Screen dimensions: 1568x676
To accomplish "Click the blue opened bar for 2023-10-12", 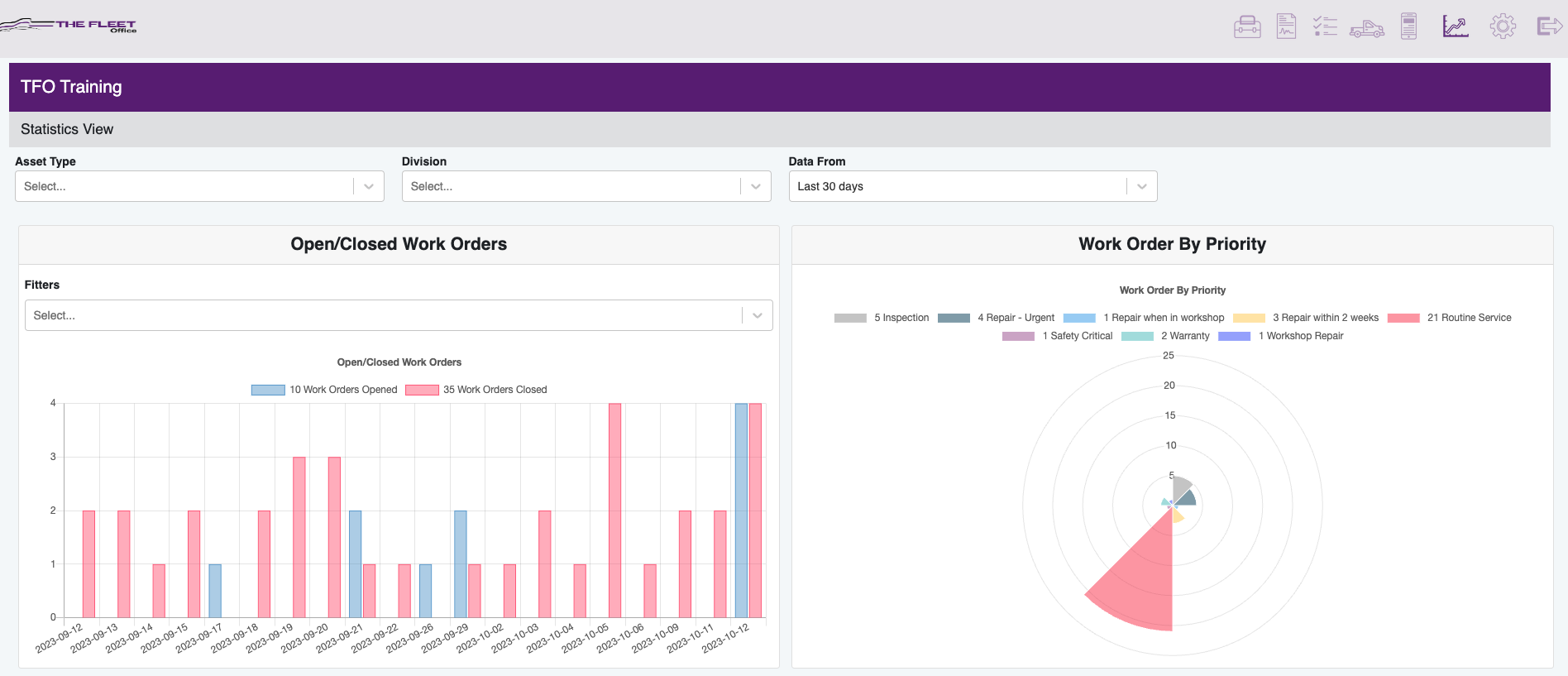I will coord(741,511).
